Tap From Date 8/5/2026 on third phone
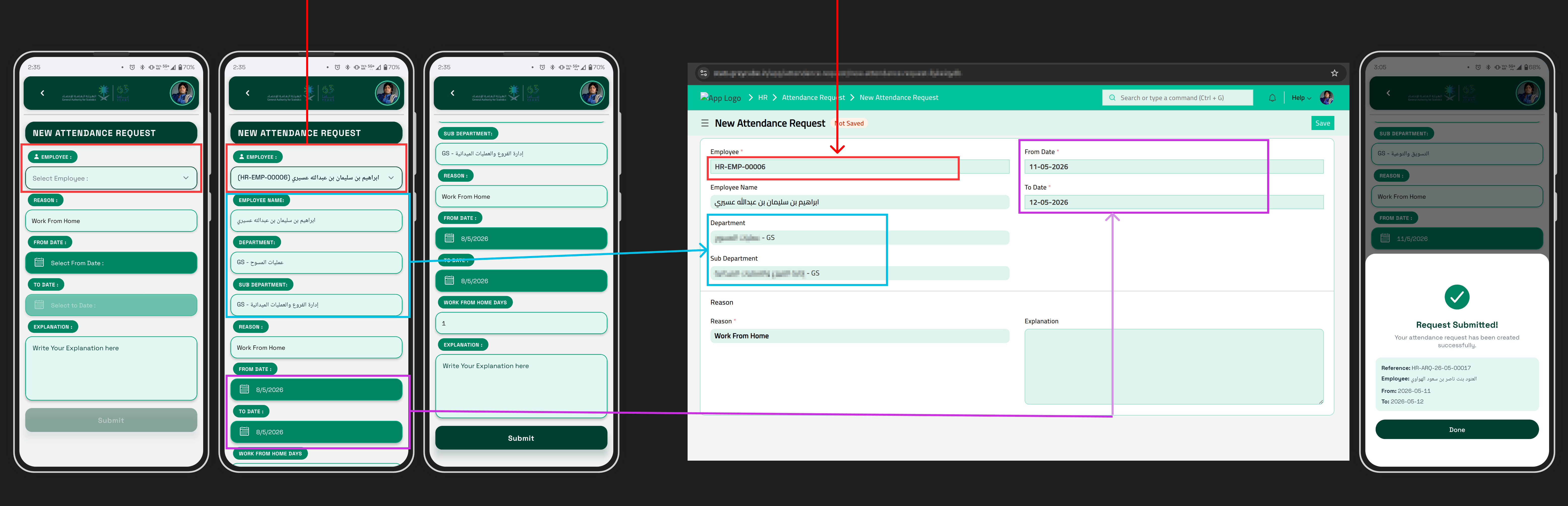The image size is (1568, 506). click(521, 239)
